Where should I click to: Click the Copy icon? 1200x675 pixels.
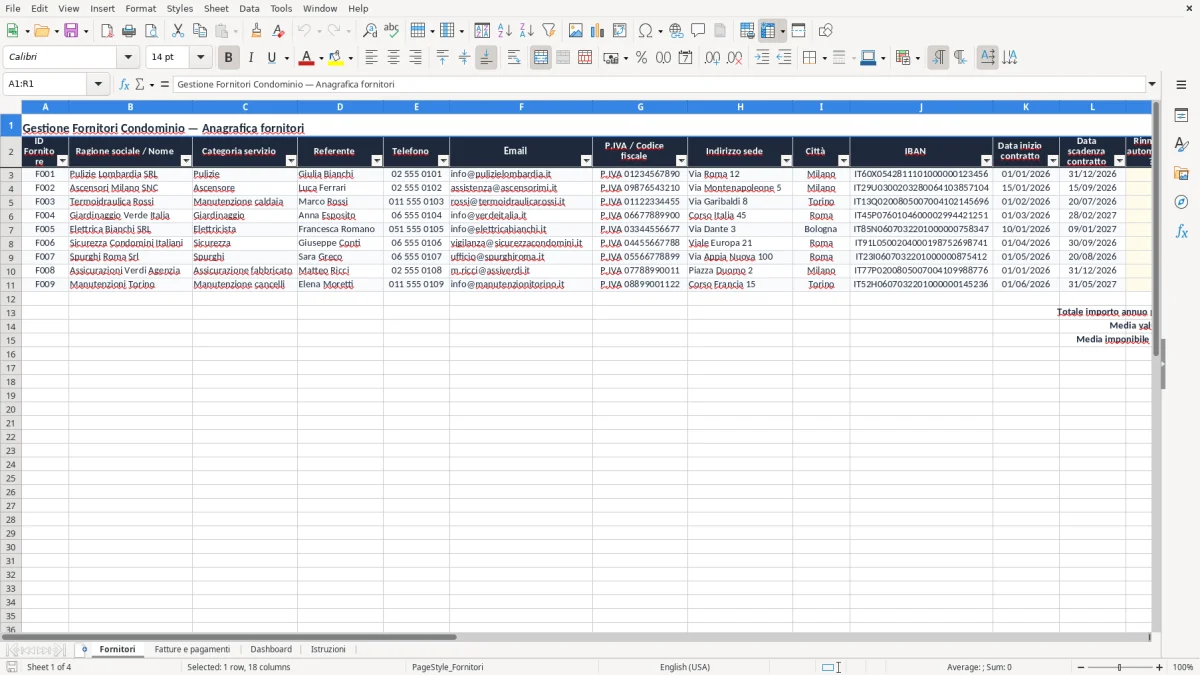tap(200, 31)
